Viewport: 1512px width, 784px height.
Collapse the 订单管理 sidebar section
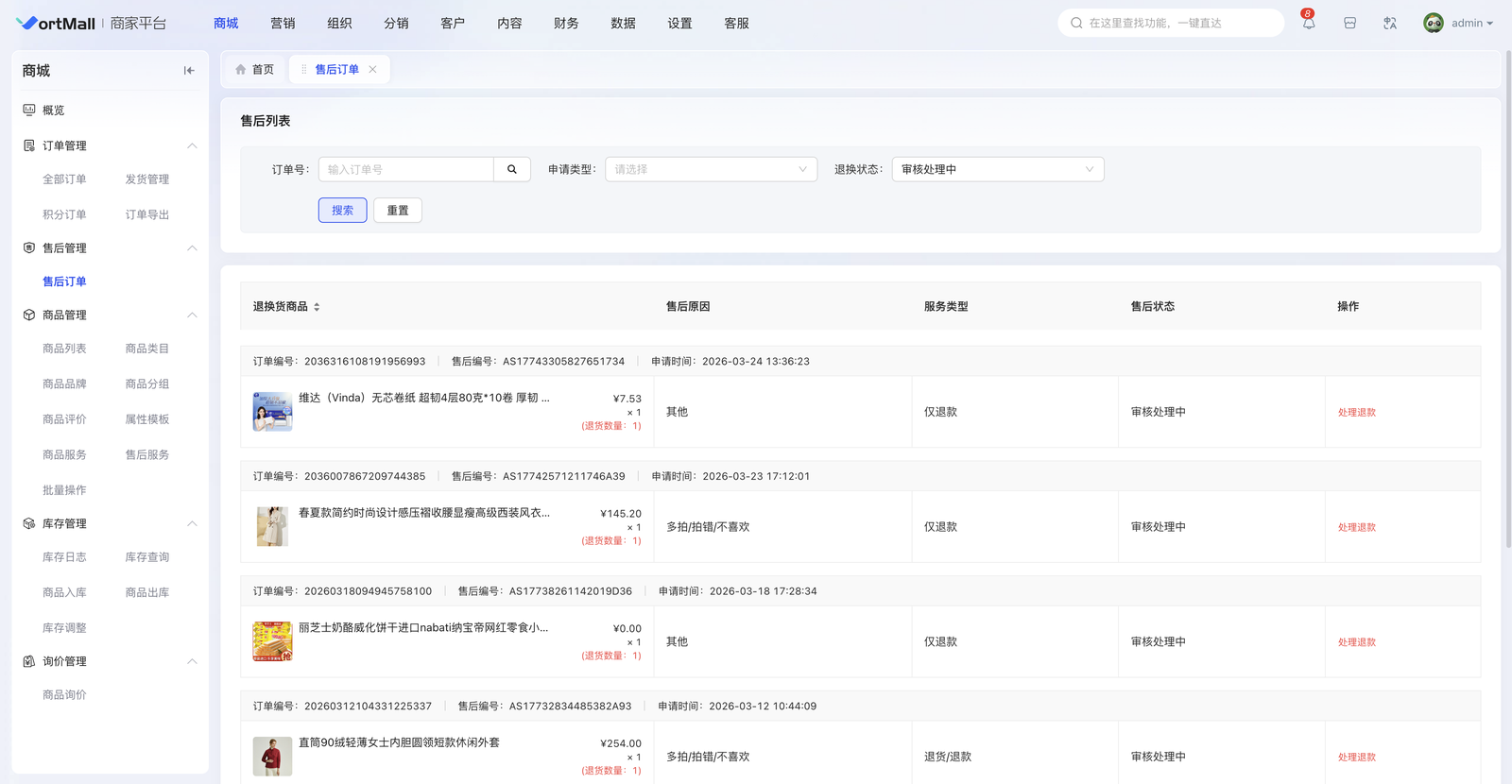coord(192,146)
